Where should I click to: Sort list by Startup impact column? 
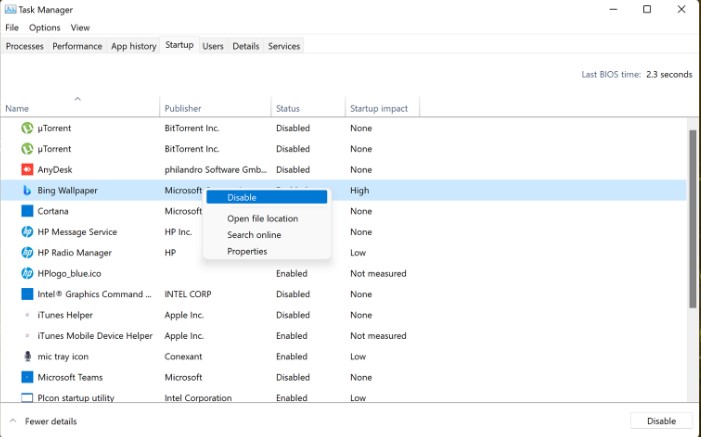coord(379,108)
